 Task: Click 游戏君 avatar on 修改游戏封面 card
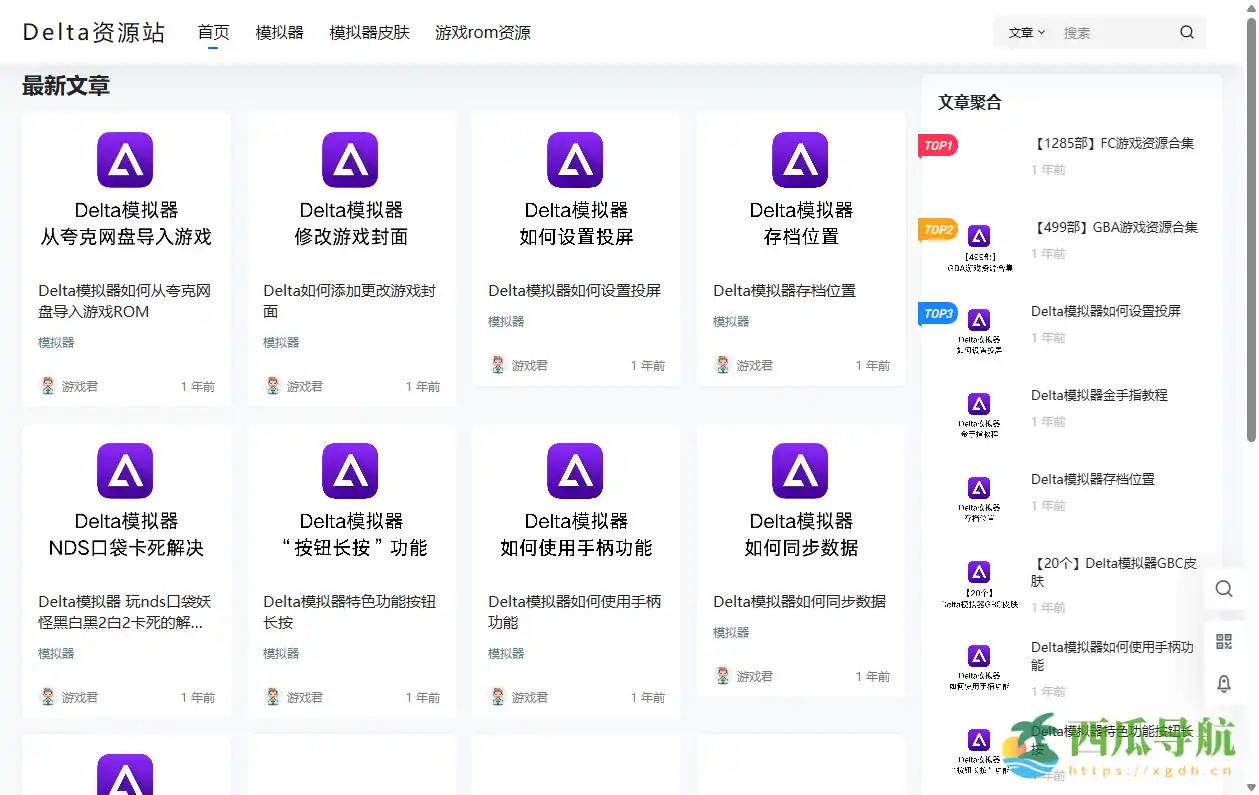[270, 385]
